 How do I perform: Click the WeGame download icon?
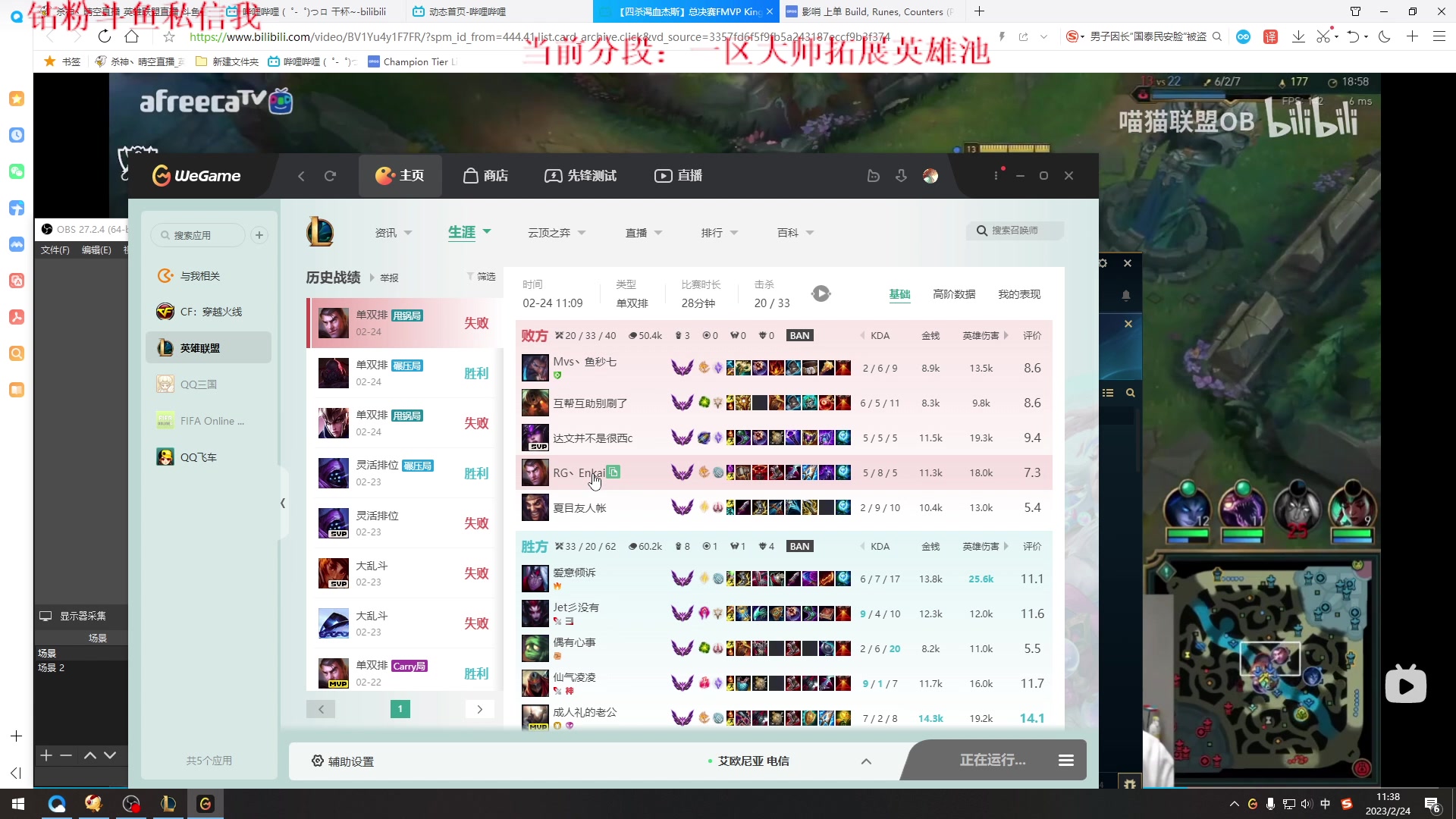[902, 176]
